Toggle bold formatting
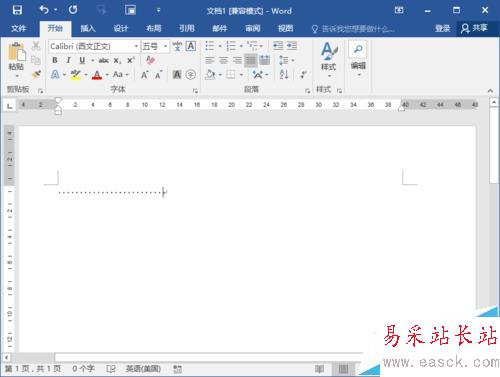Screen dimensions: 500x377 55,60
